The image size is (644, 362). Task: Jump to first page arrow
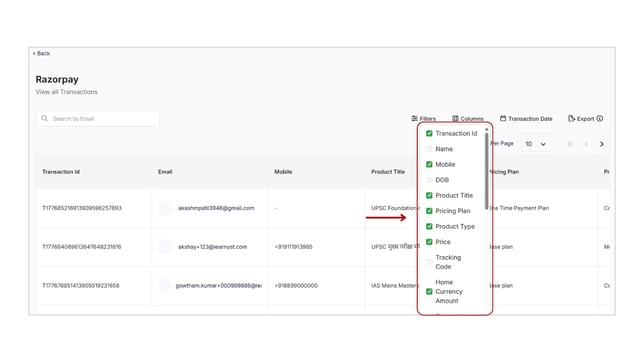coord(570,144)
